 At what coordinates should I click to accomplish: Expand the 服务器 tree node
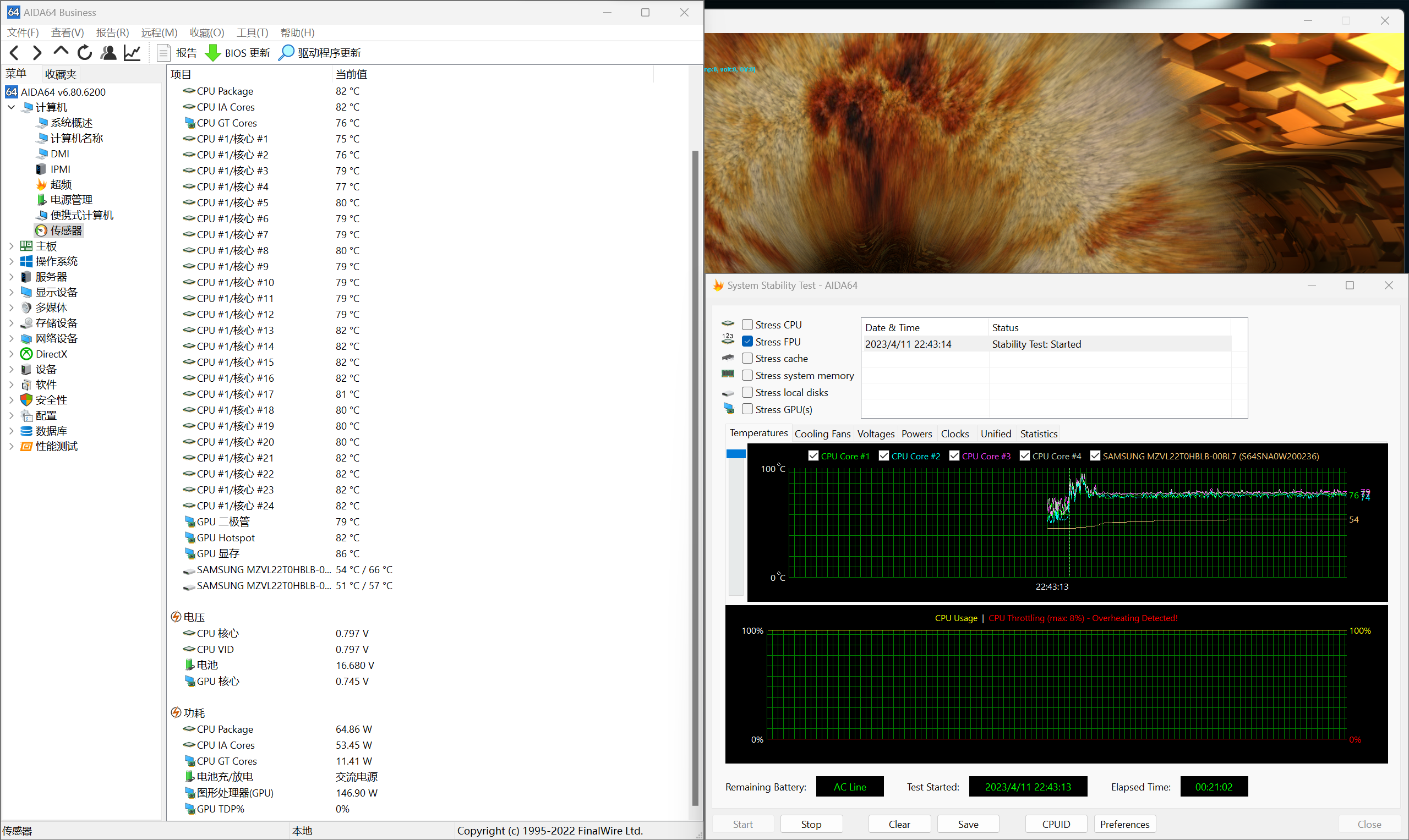(x=12, y=277)
